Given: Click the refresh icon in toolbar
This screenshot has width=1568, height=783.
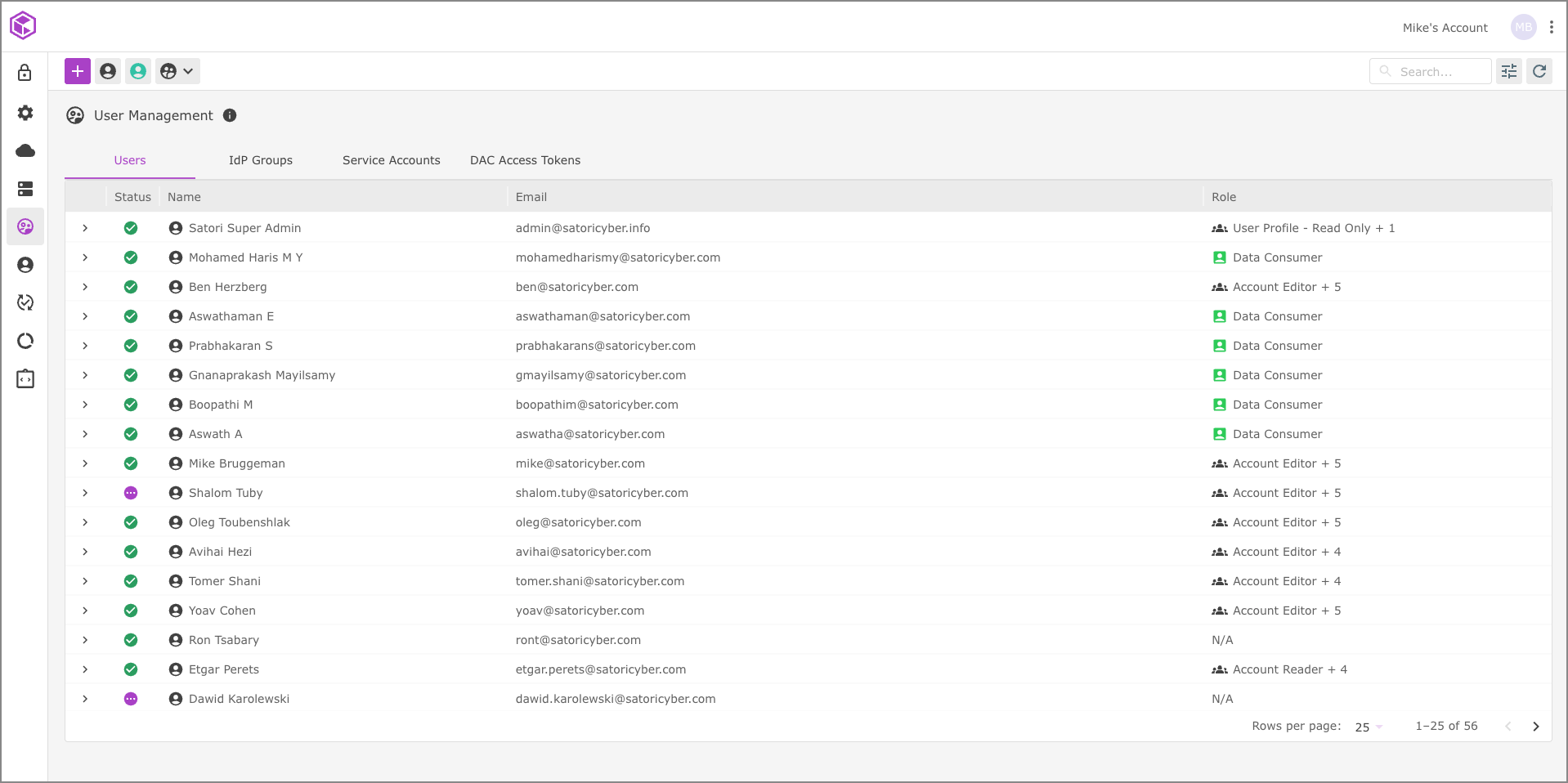Looking at the screenshot, I should point(1539,71).
